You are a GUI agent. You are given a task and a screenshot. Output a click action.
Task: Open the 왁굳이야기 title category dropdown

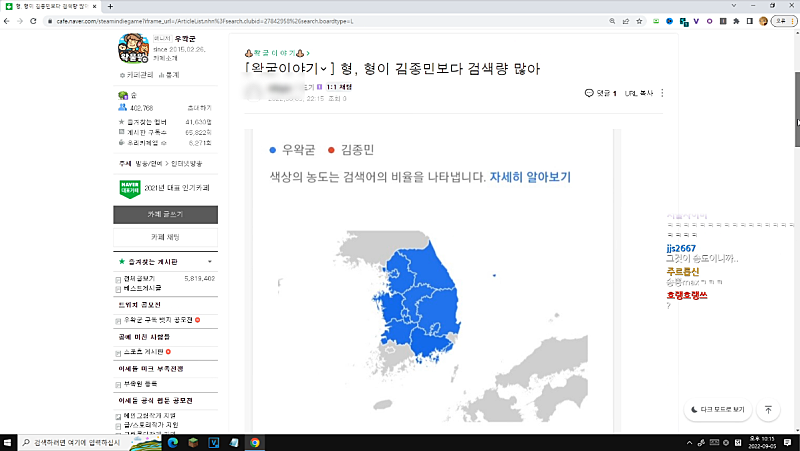[x=289, y=68]
